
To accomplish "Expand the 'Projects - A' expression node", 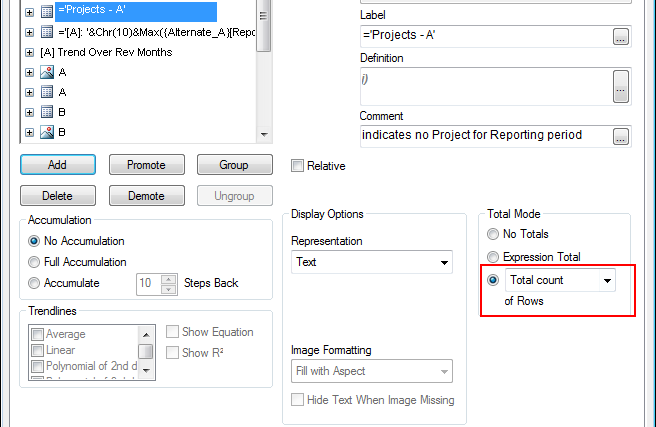I will coord(29,12).
